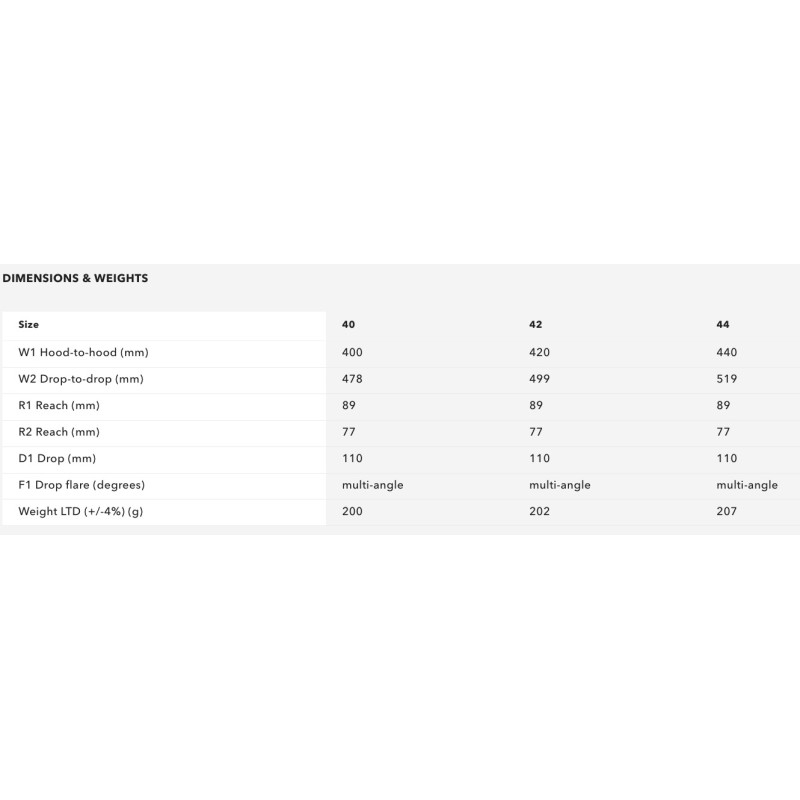Select the 207 weight value
Image resolution: width=800 pixels, height=800 pixels.
pyautogui.click(x=727, y=511)
